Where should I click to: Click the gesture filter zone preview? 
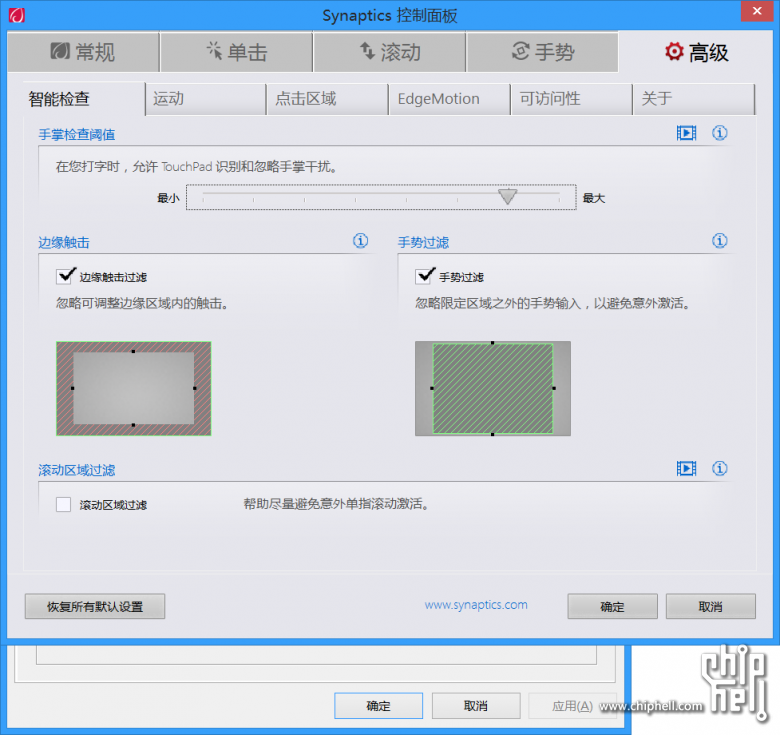point(492,388)
